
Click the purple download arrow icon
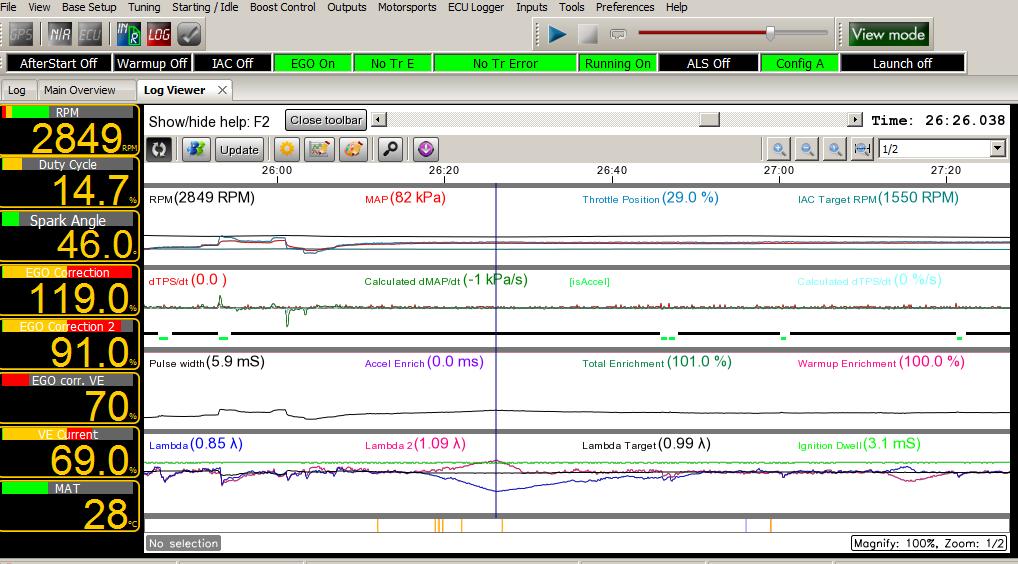click(426, 149)
